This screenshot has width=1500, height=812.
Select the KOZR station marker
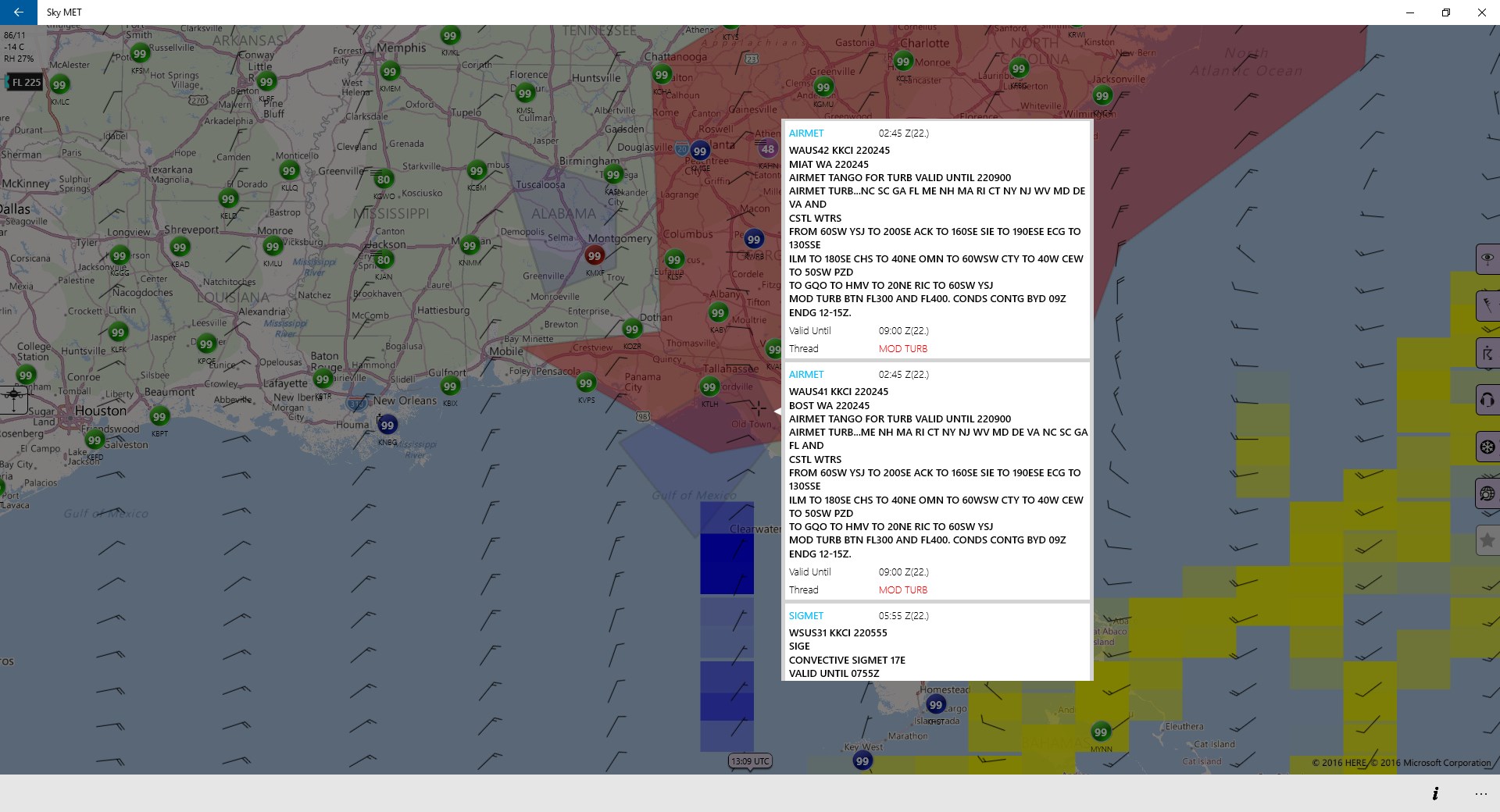632,329
